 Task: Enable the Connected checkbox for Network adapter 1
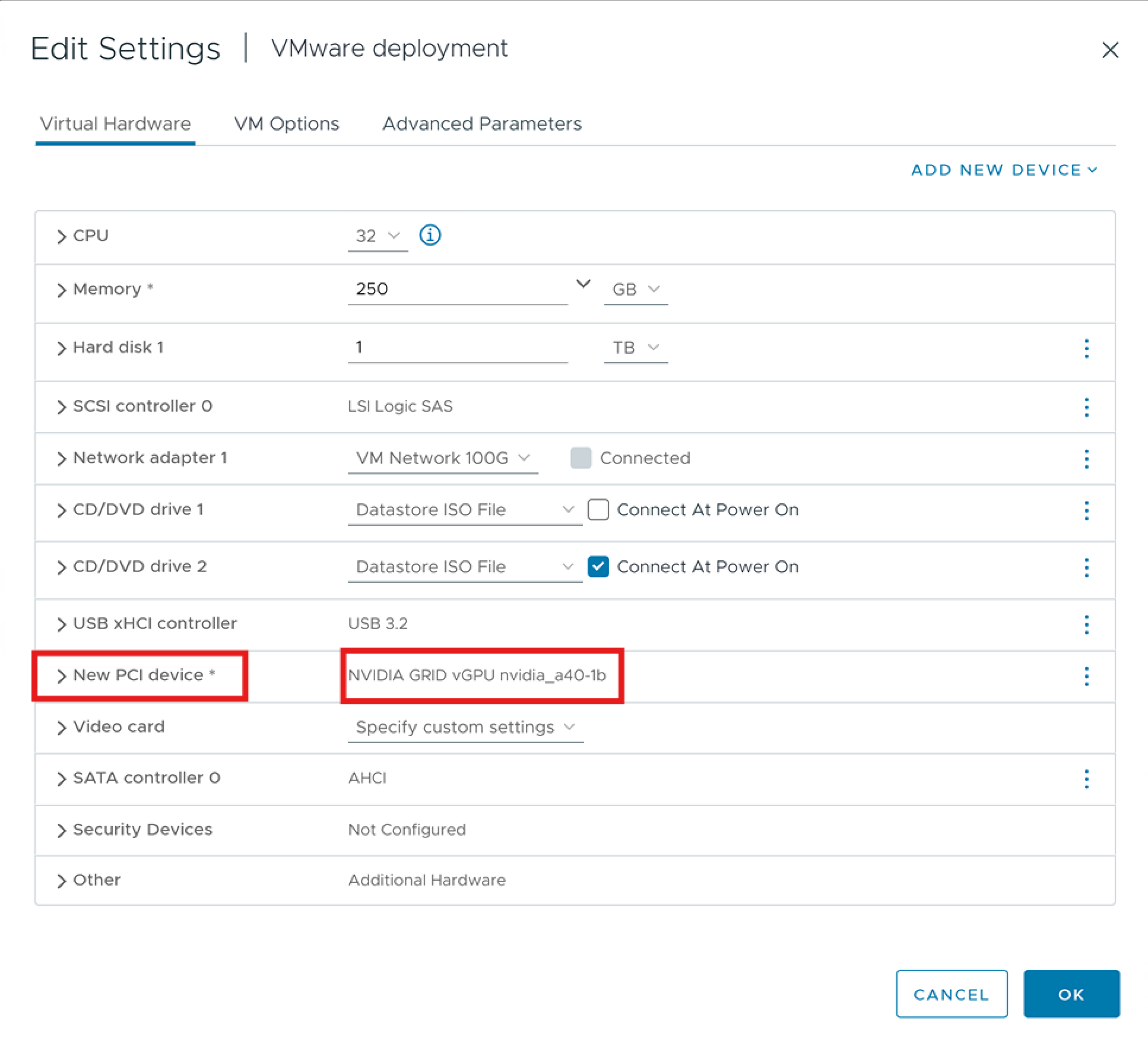(x=580, y=458)
